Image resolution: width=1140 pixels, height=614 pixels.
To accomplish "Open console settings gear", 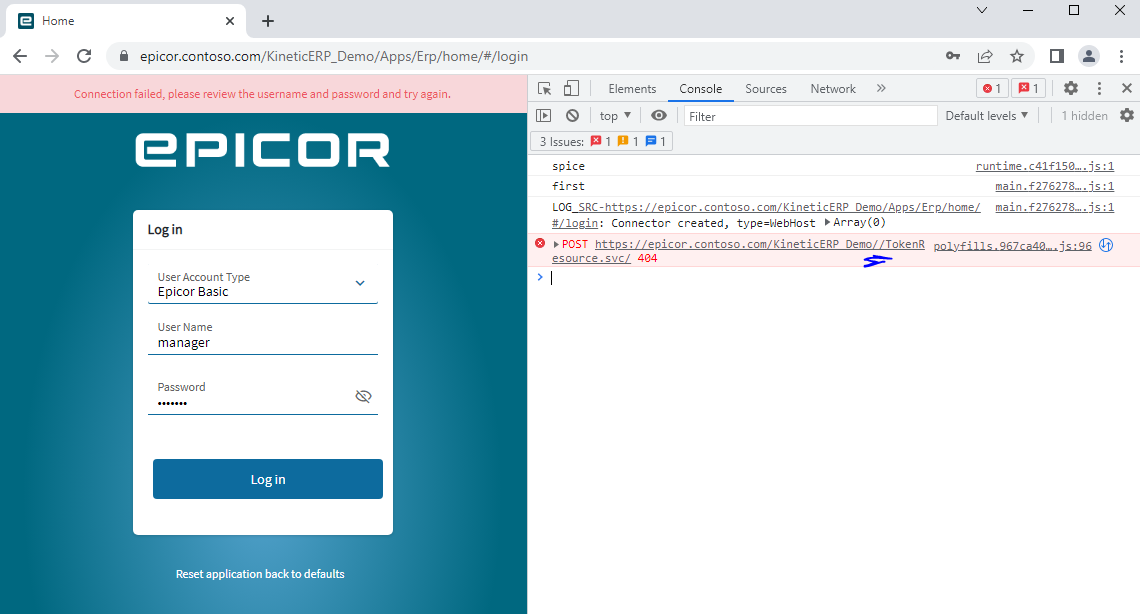I will [1127, 116].
